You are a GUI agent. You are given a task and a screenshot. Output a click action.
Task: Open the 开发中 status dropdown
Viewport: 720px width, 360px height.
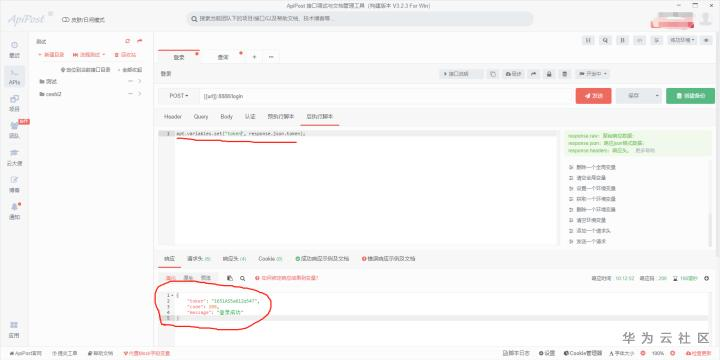(x=593, y=74)
